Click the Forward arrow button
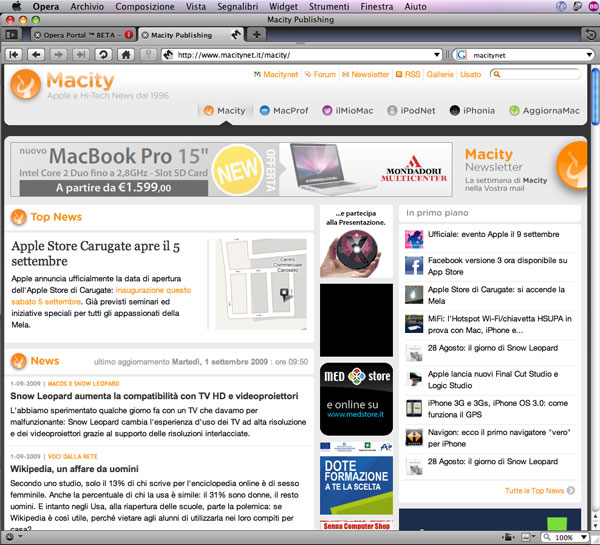This screenshot has height=545, width=600. tap(58, 55)
